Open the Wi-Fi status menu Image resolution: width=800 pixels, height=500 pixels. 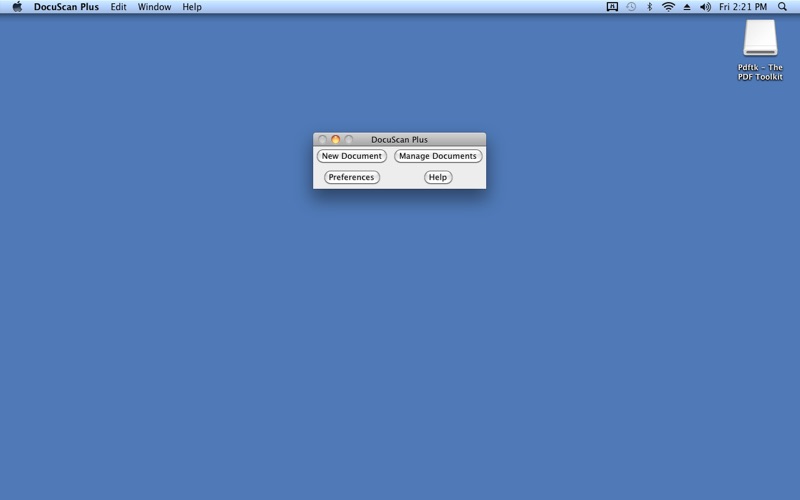[x=668, y=7]
